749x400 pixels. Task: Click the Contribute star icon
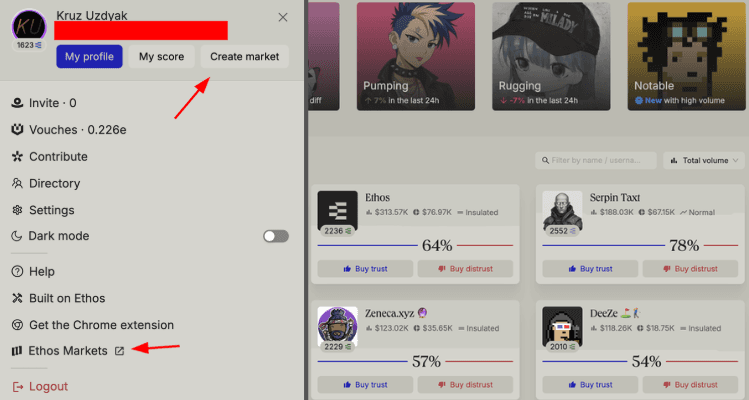(17, 156)
